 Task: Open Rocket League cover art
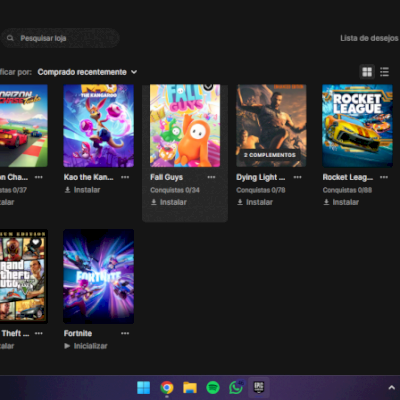pyautogui.click(x=358, y=126)
